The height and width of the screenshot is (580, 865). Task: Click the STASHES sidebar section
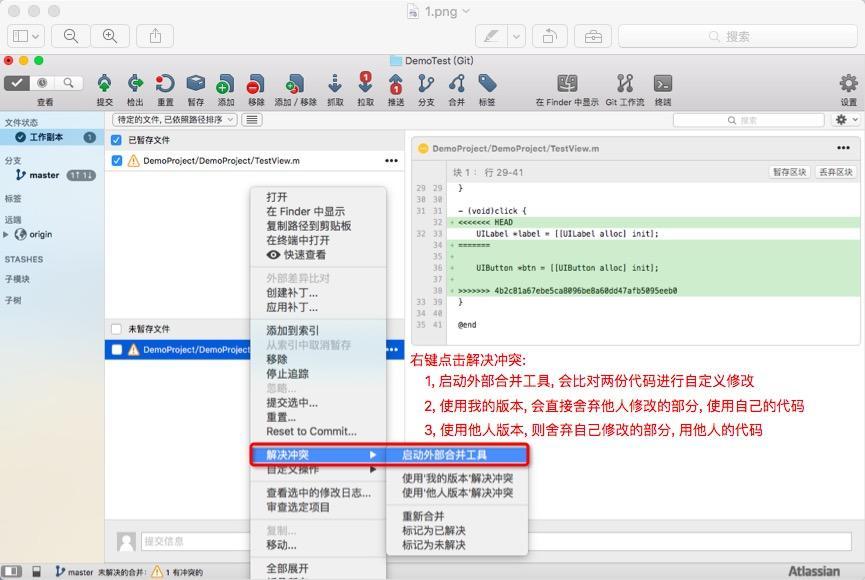(24, 259)
